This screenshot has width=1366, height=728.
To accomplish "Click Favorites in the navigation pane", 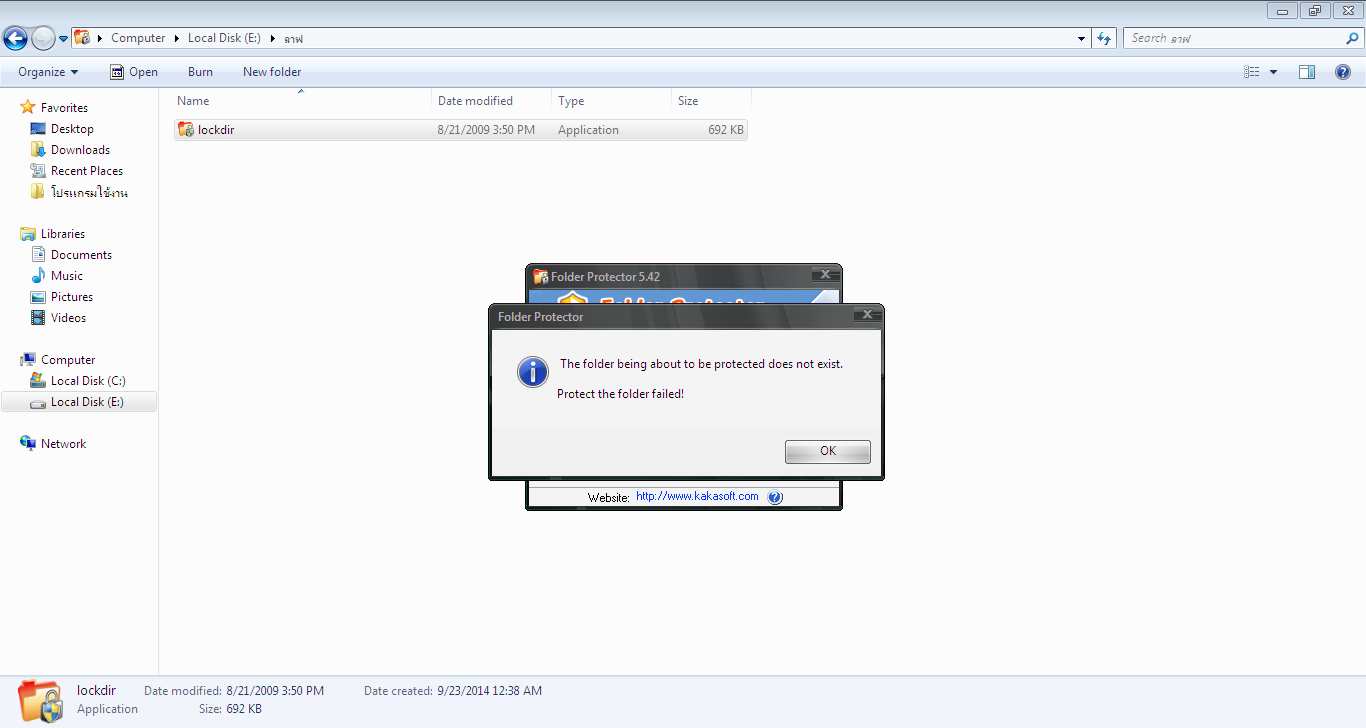I will 64,108.
